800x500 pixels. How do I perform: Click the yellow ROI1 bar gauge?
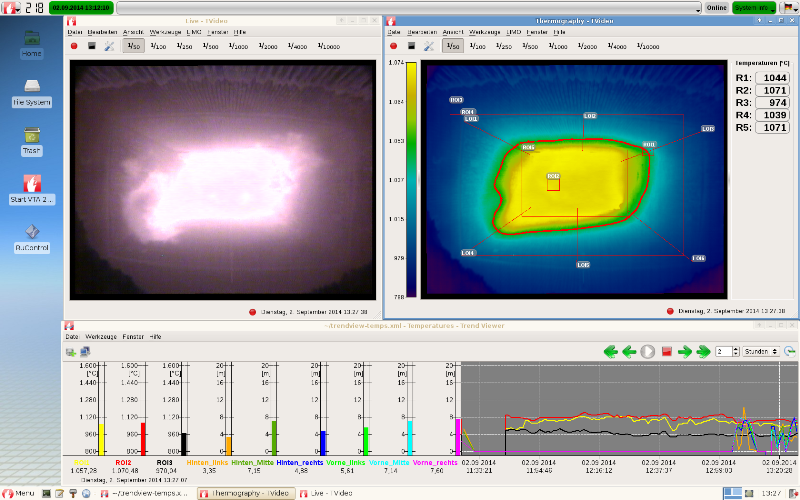tap(102, 439)
